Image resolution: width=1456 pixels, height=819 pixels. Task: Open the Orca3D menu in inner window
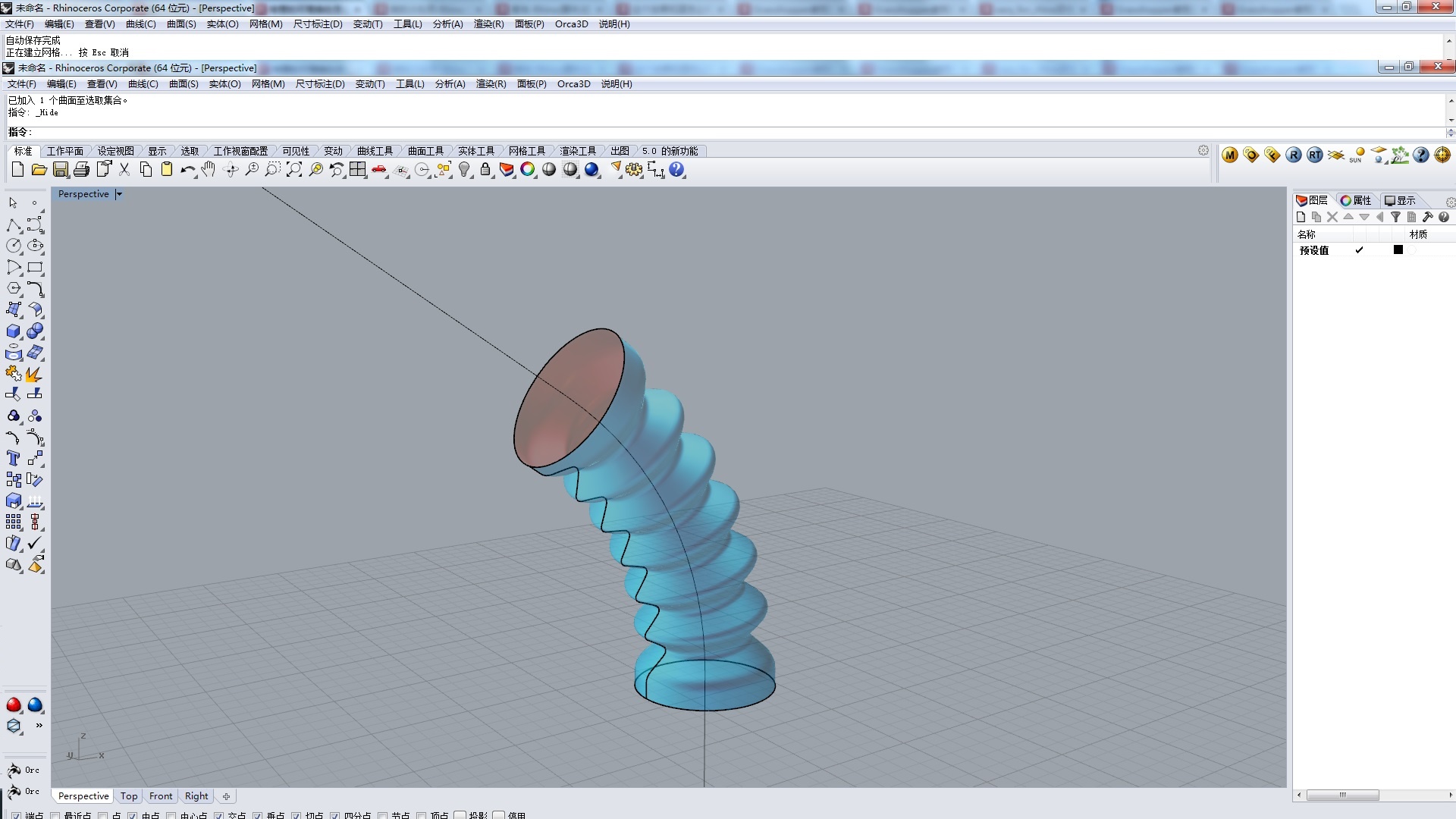pos(573,84)
